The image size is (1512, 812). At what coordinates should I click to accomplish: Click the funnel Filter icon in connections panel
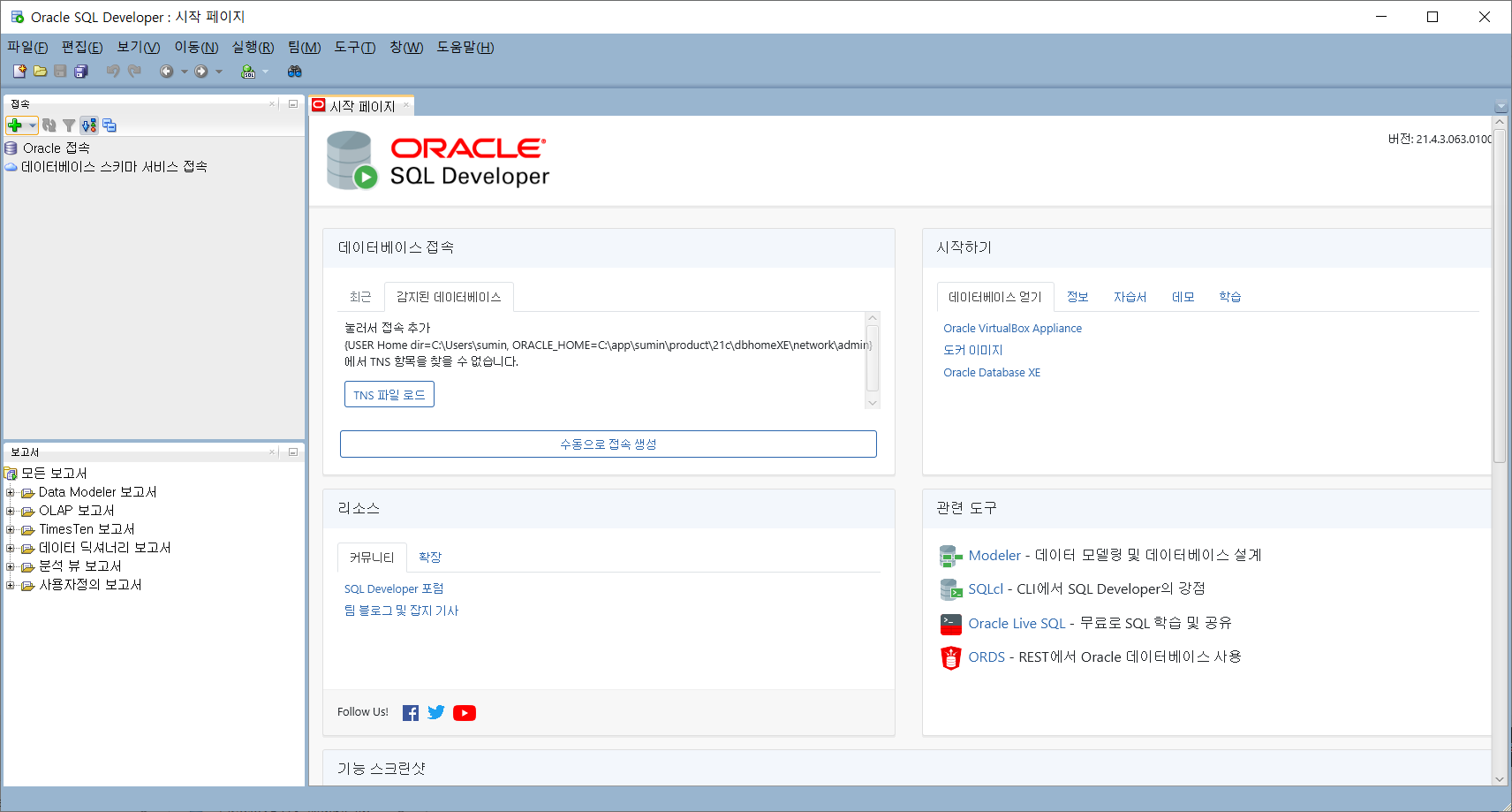point(69,125)
